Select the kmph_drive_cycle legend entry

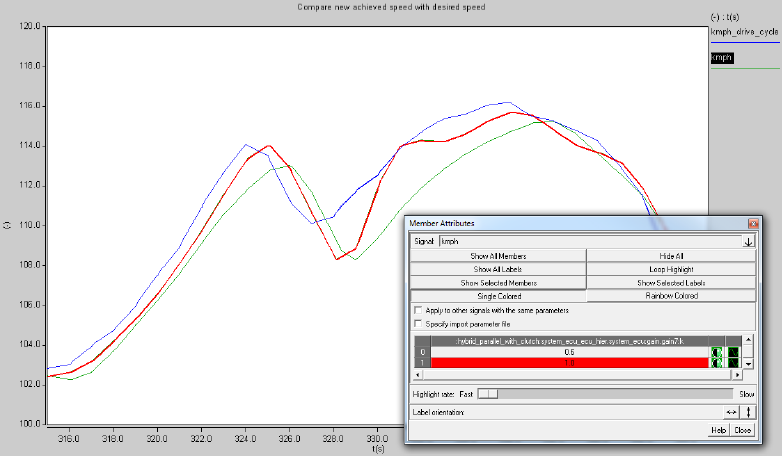tap(744, 32)
